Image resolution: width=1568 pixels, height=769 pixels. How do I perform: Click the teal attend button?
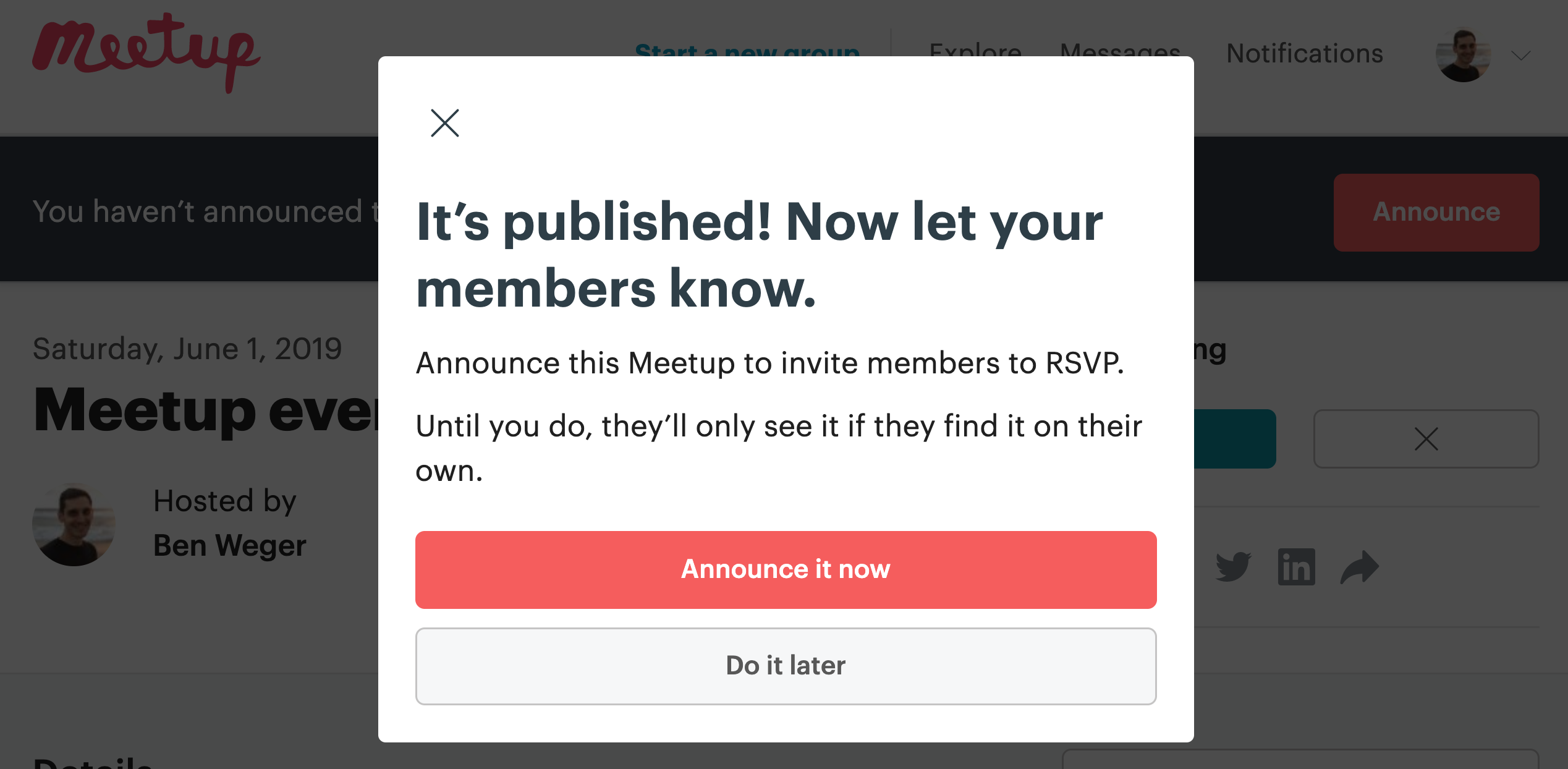tap(1235, 439)
